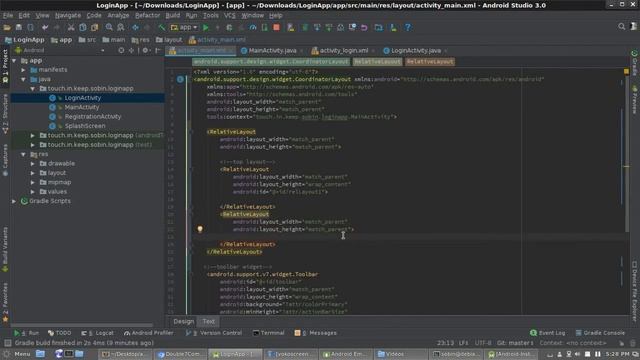
Task: Click the Make Project hammer icon
Action: click(x=162, y=27)
